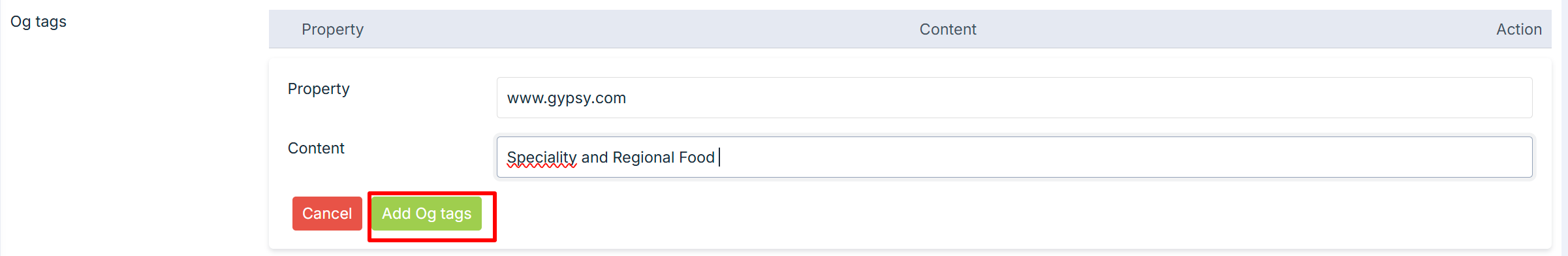Click the misspelled word Speciality
This screenshot has width=1568, height=256.
[542, 157]
